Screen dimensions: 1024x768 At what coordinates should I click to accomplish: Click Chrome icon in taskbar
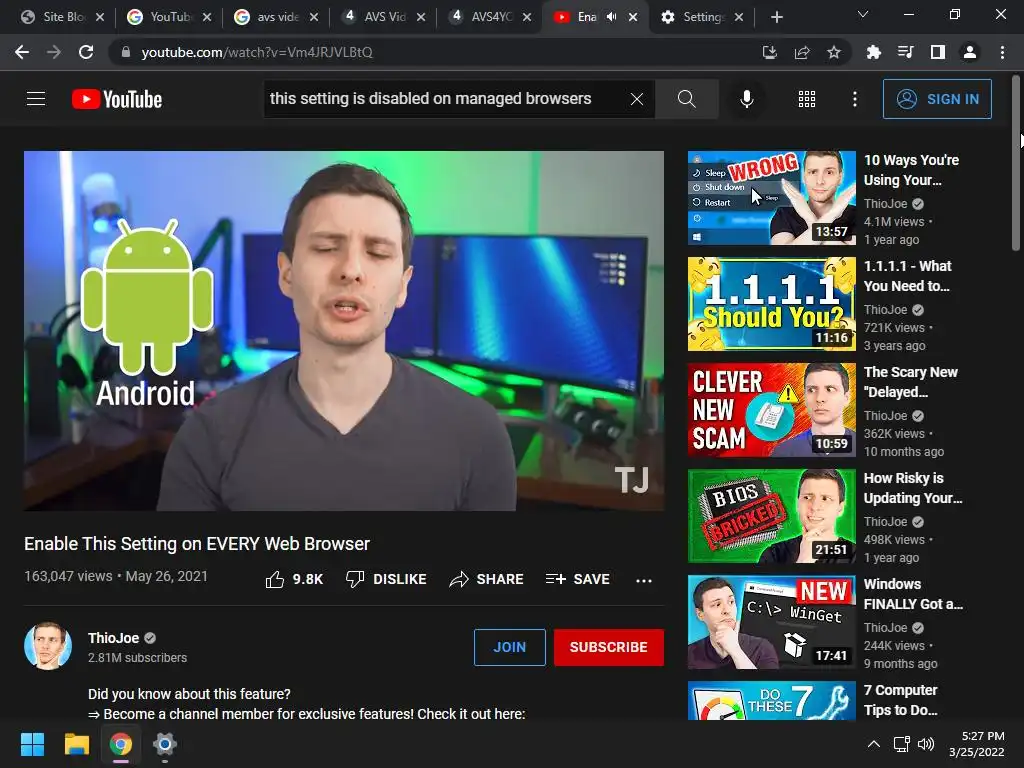tap(121, 744)
